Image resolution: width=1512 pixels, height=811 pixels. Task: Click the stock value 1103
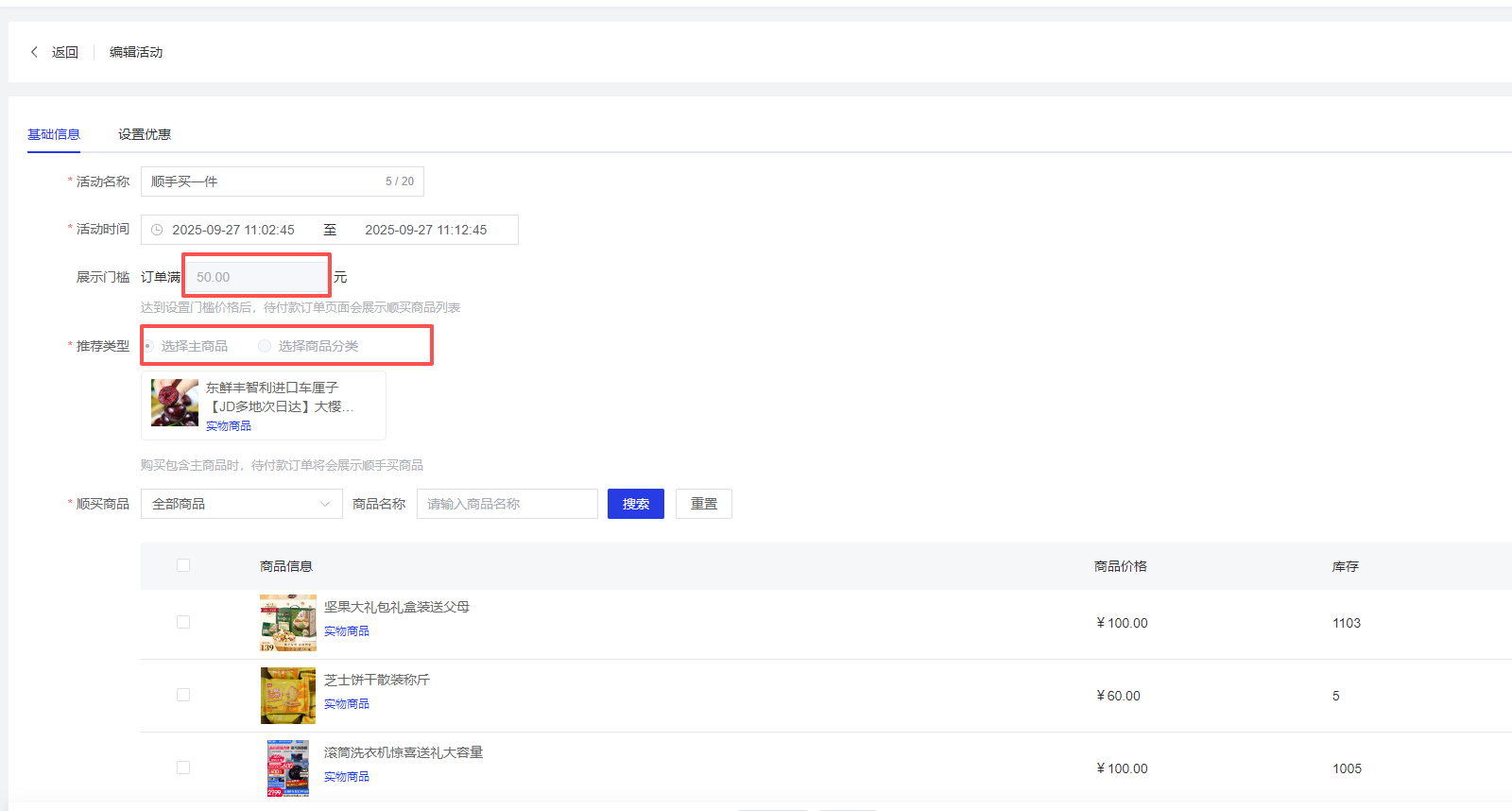point(1347,623)
